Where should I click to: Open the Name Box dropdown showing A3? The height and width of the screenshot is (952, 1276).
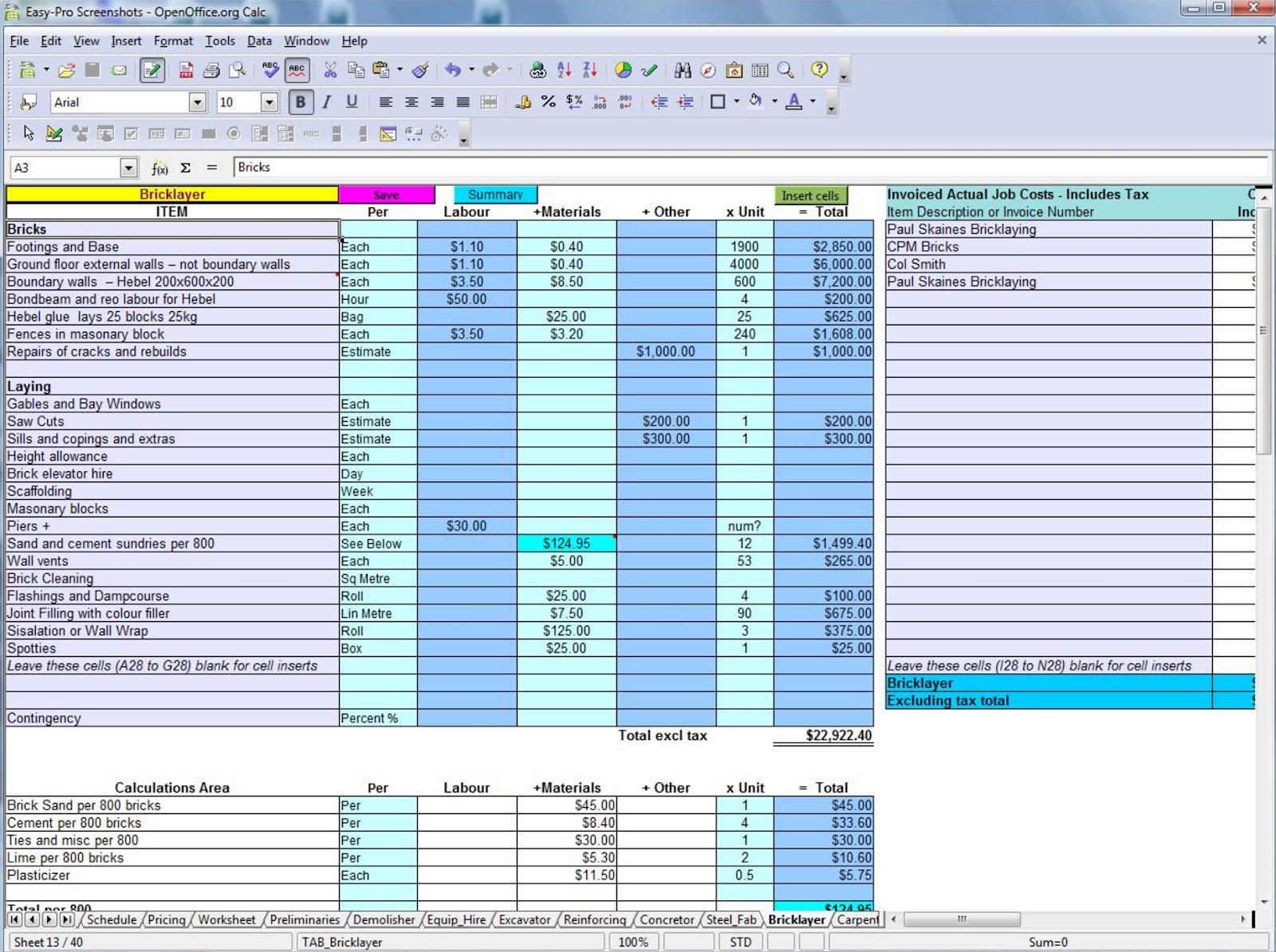(129, 167)
